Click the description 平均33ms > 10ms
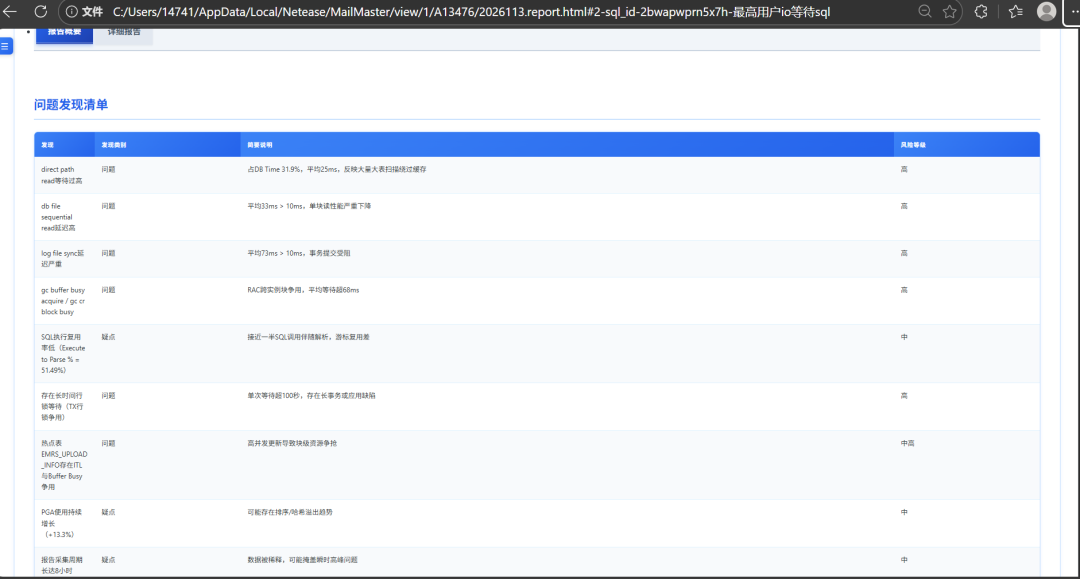Viewport: 1080px width, 579px height. click(309, 206)
